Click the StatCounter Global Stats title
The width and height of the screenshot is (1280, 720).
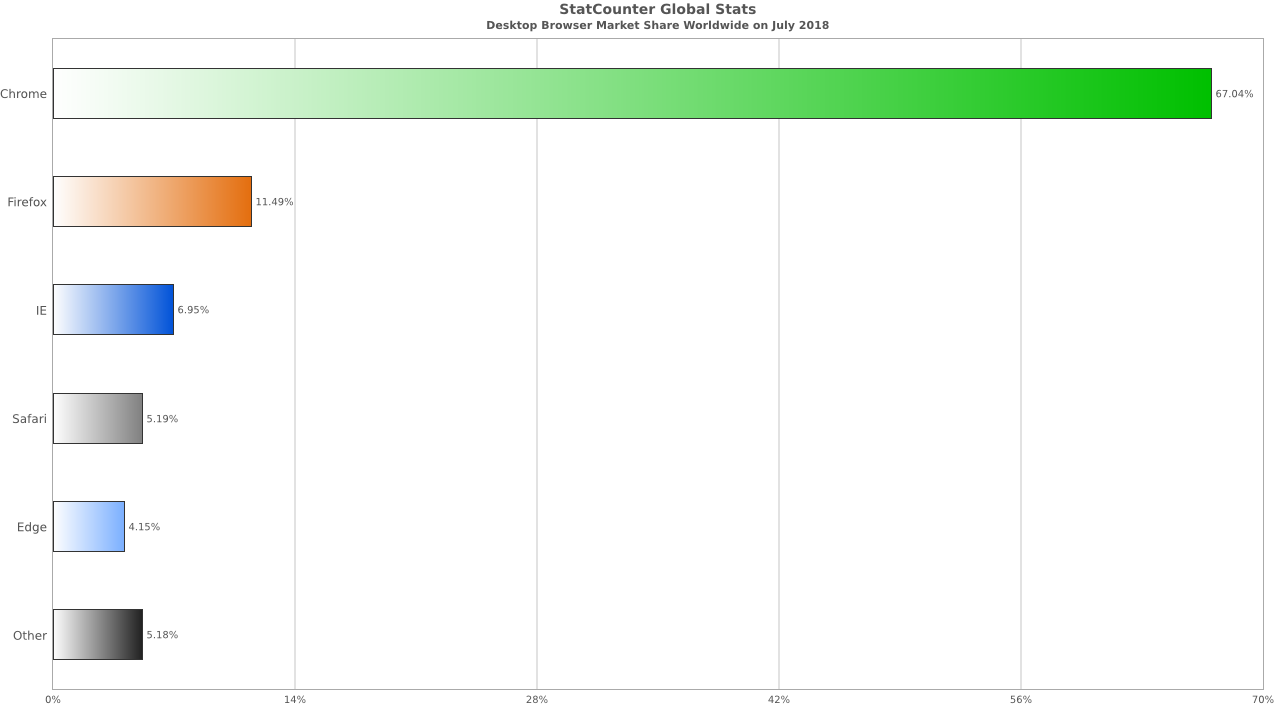point(658,10)
